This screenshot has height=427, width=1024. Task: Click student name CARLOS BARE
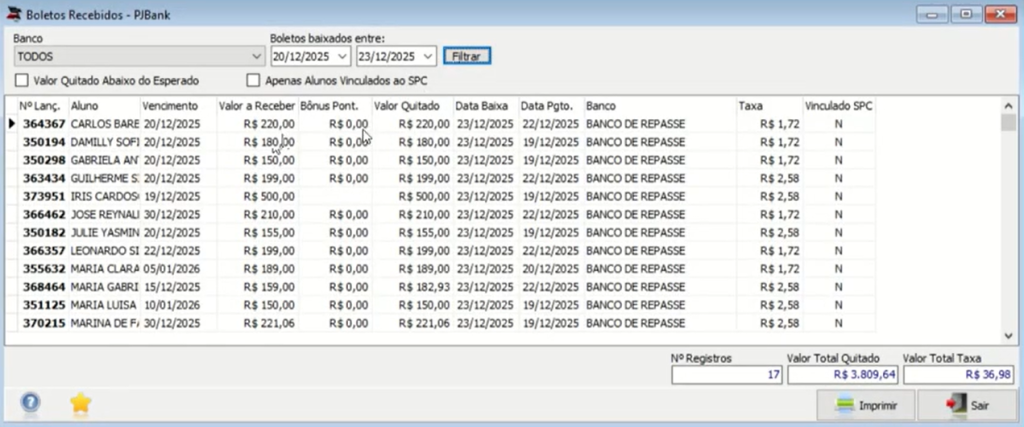pos(104,123)
